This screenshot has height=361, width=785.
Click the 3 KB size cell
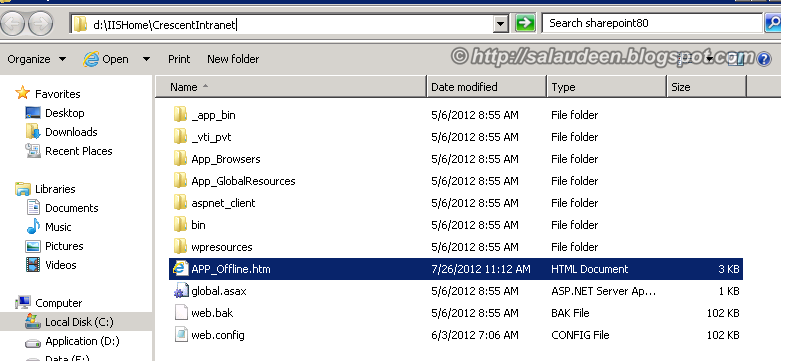[x=729, y=269]
